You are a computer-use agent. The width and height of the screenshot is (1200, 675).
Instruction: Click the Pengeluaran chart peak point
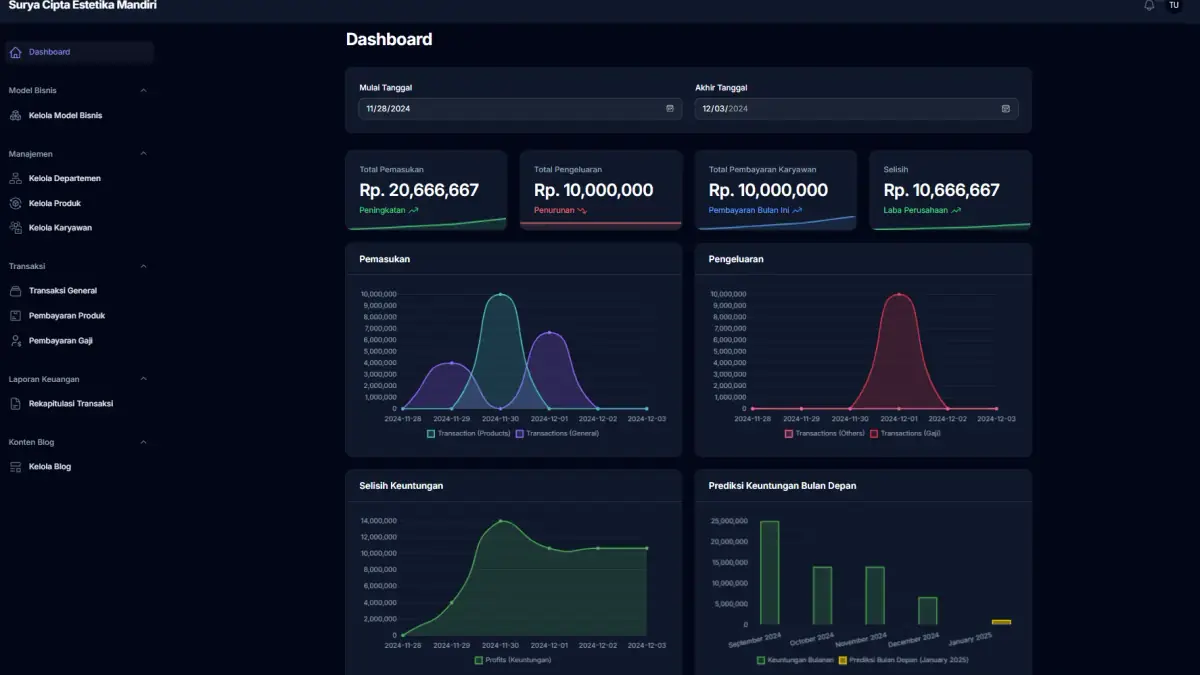click(x=899, y=294)
